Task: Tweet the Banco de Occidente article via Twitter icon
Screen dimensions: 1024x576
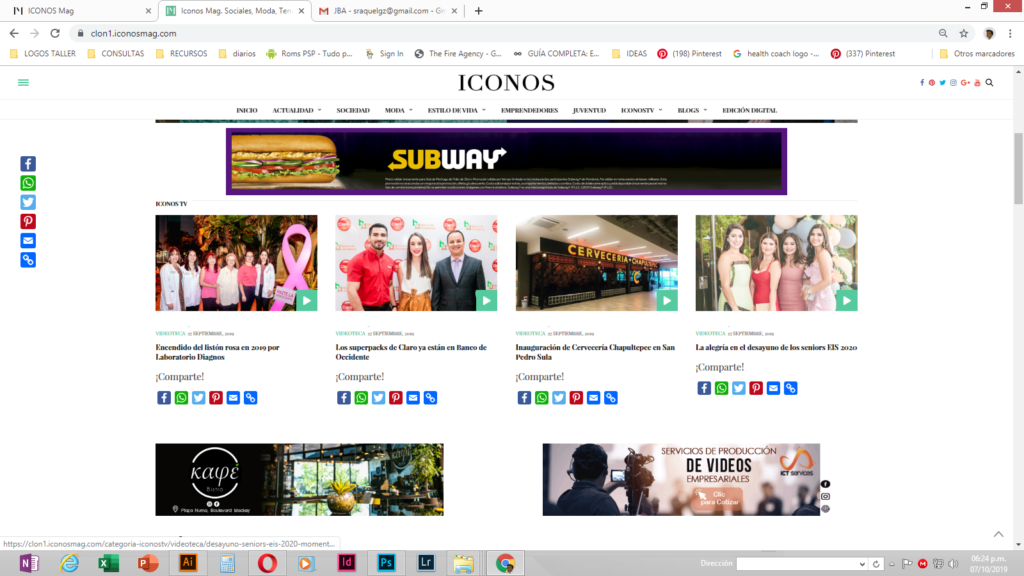Action: [378, 397]
